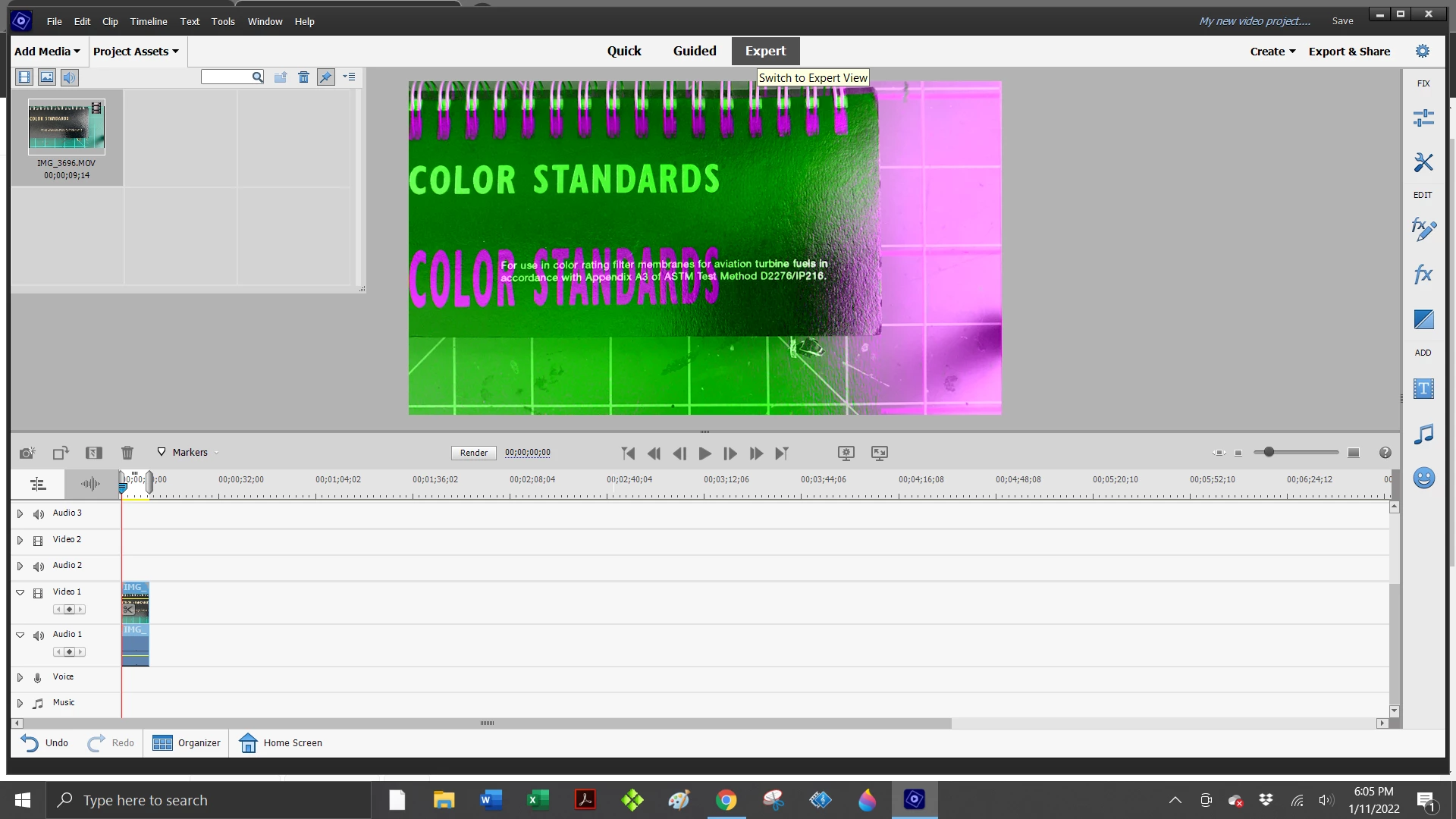Open the Graphics smiley face panel

coord(1423,478)
